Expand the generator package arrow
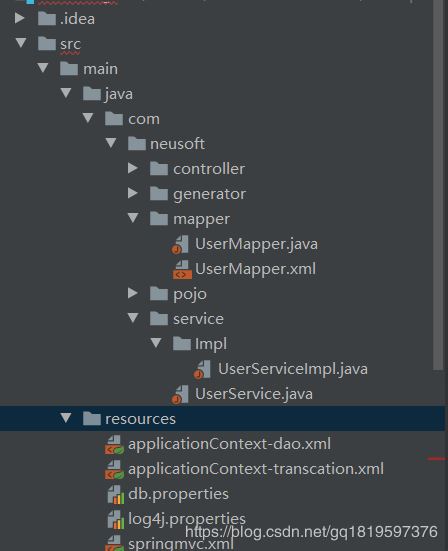The width and height of the screenshot is (448, 551). coord(132,193)
